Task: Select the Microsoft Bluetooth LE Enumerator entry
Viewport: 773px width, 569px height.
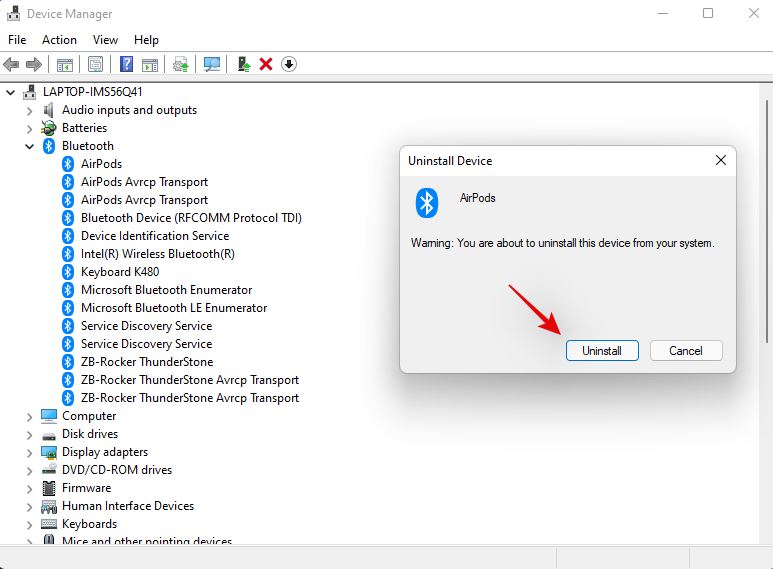Action: 173,308
